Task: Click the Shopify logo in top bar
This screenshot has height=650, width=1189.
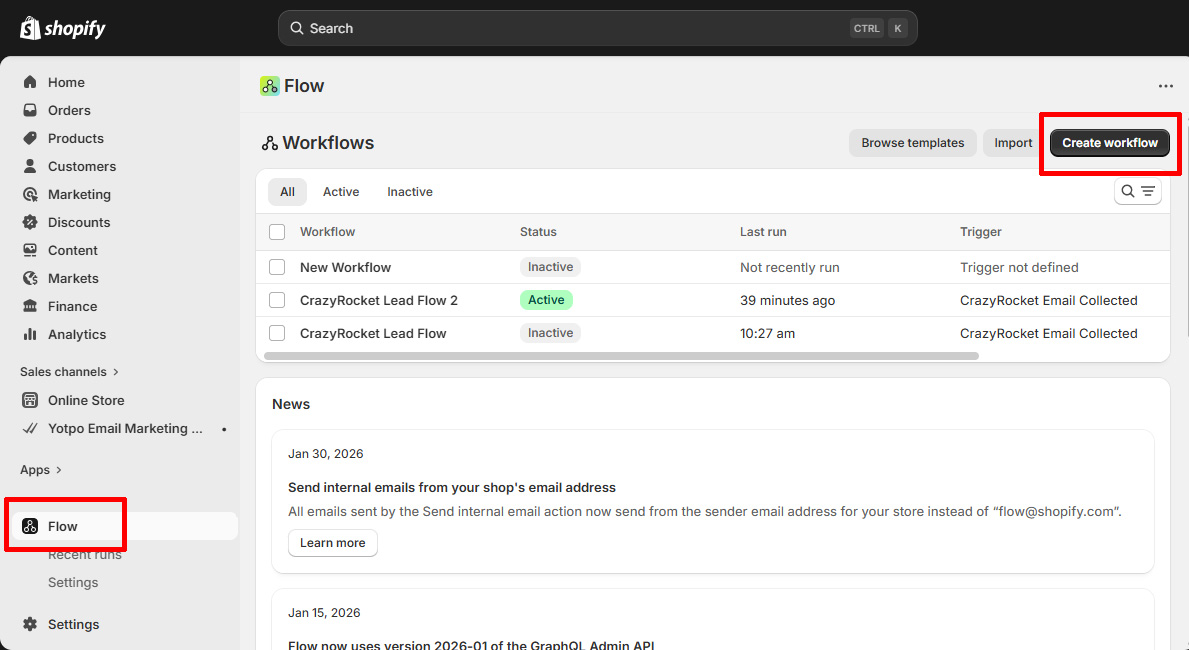Action: coord(62,28)
